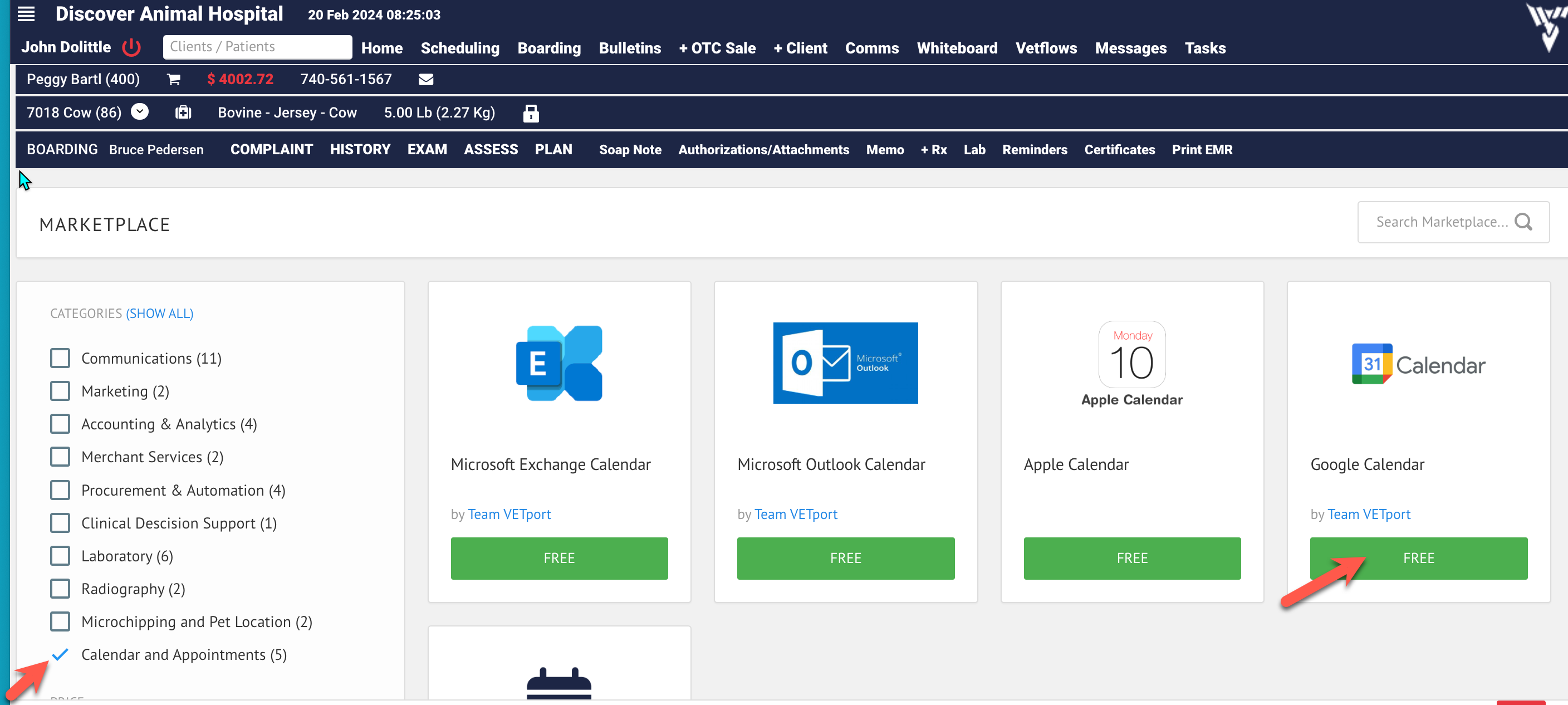Open the Messages menu

[1130, 48]
